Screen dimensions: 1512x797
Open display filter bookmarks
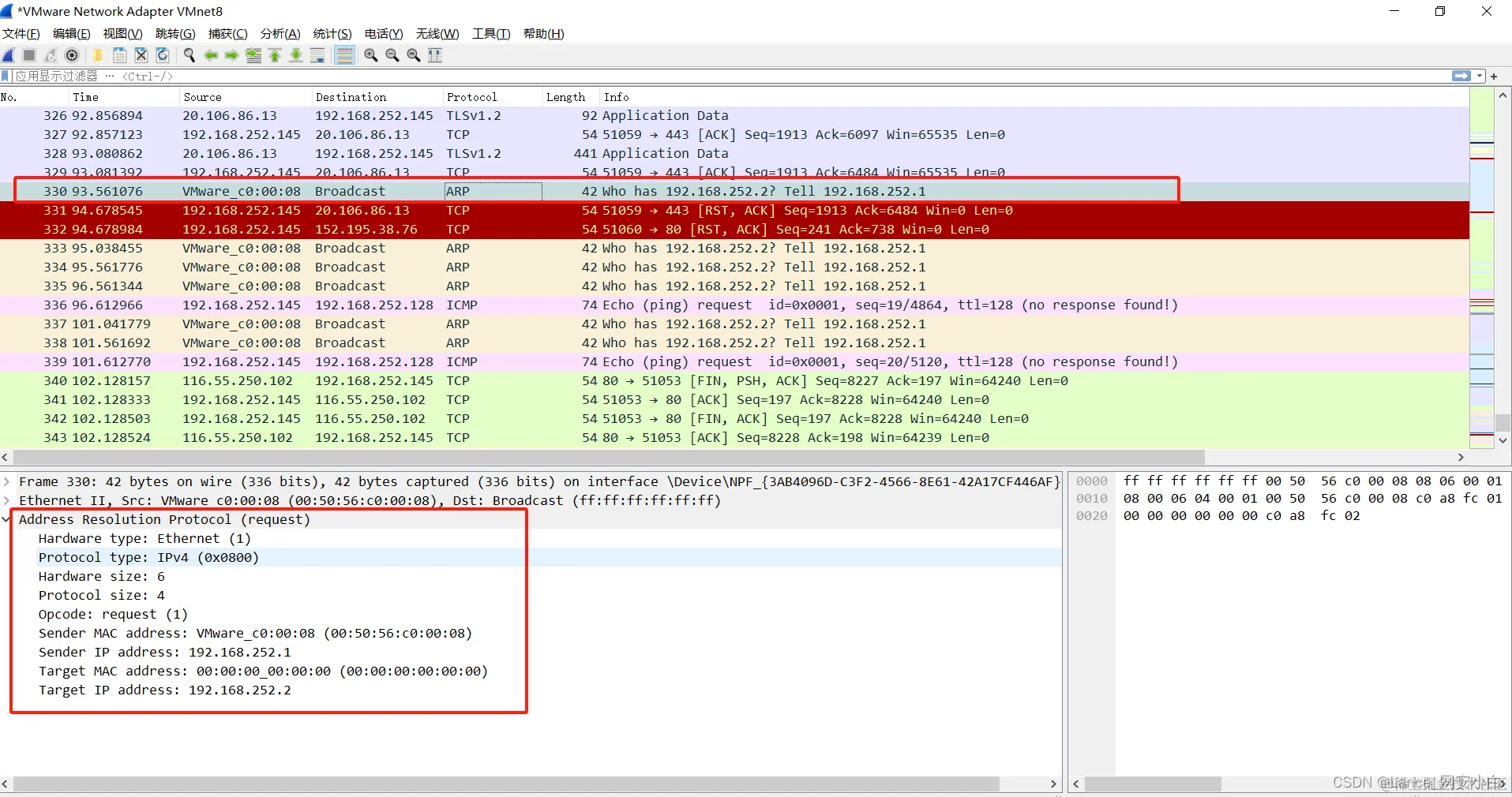(6, 77)
